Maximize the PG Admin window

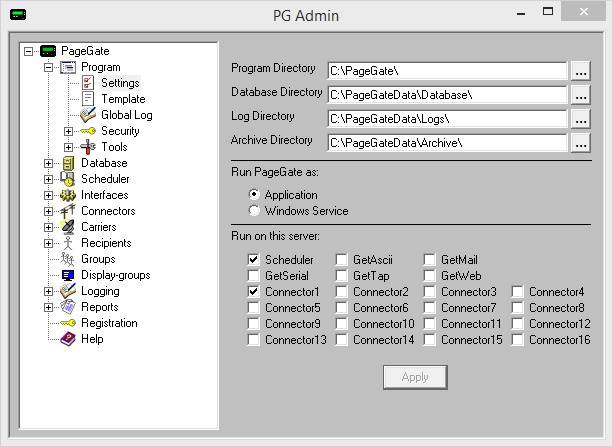(x=548, y=12)
